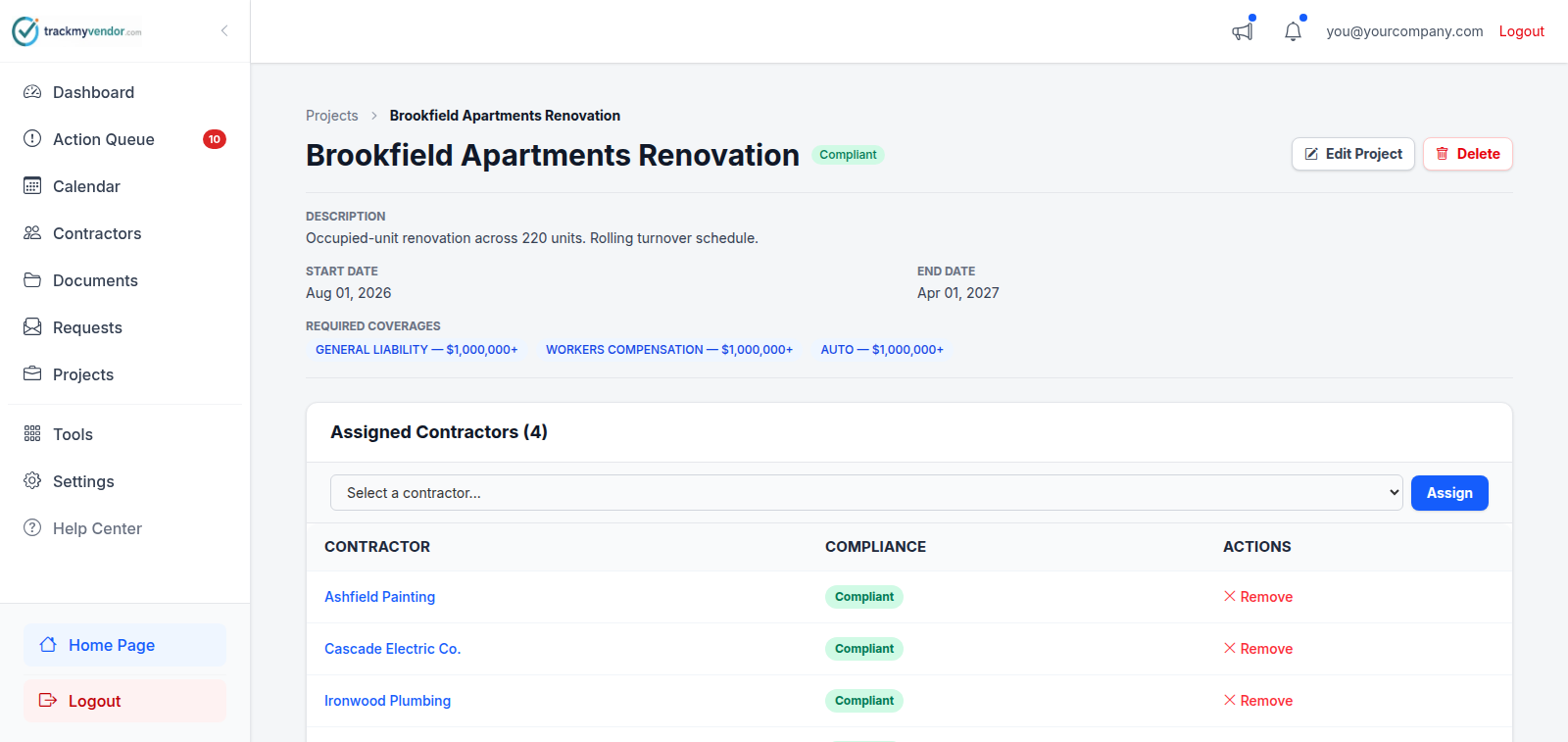Remove Cascade Electric Co. from the project
The height and width of the screenshot is (742, 1568).
coord(1257,649)
